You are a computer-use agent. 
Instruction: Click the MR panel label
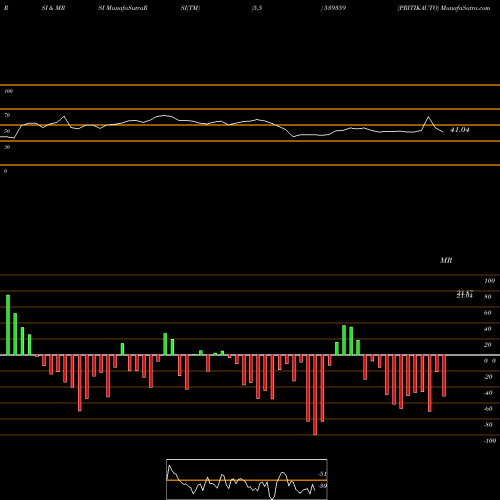[x=446, y=260]
